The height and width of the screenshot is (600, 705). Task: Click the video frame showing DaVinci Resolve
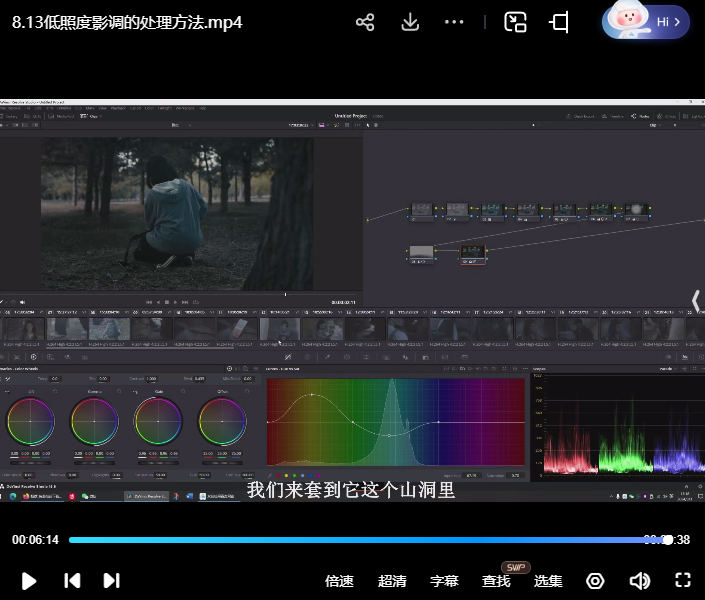click(x=350, y=300)
